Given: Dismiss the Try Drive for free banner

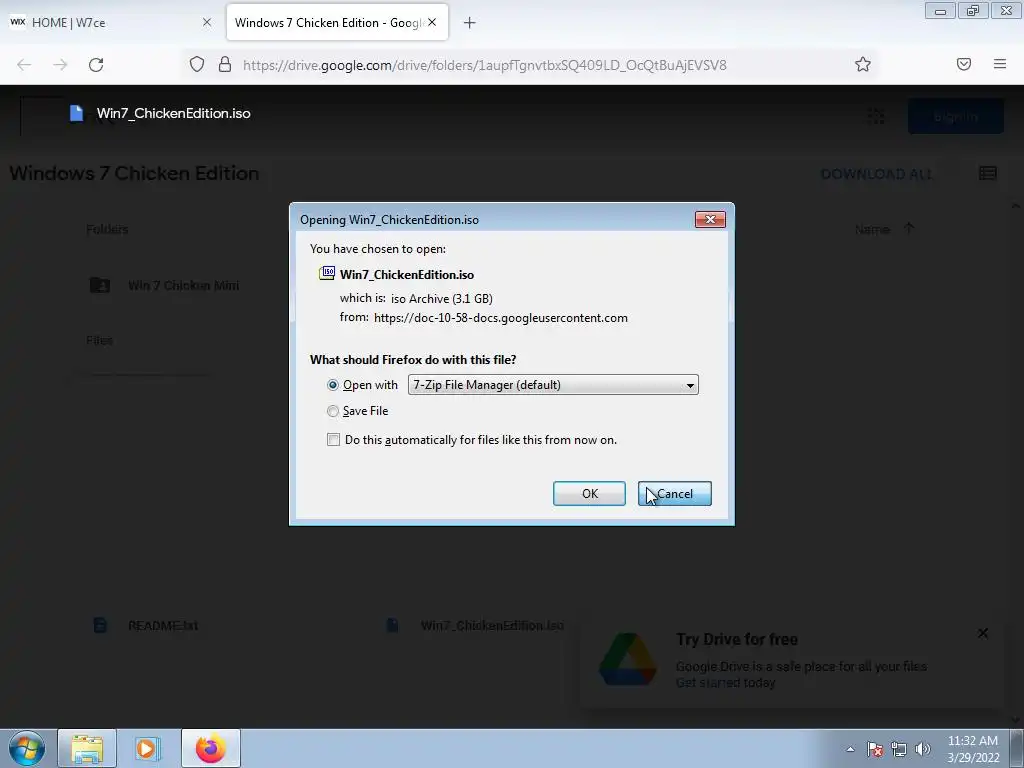Looking at the screenshot, I should pyautogui.click(x=983, y=633).
